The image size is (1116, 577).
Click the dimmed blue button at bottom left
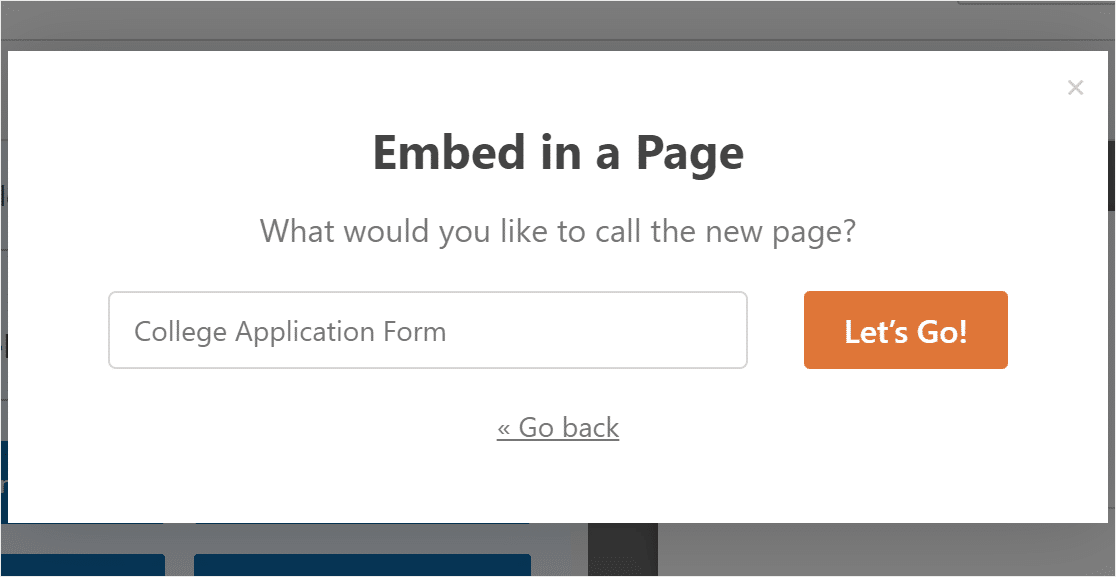point(83,565)
